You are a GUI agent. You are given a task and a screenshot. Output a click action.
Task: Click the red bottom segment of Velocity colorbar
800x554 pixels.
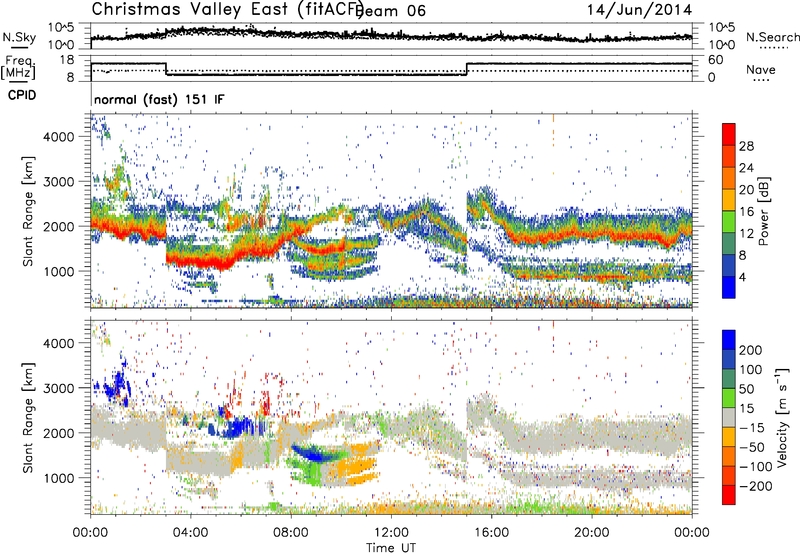729,495
